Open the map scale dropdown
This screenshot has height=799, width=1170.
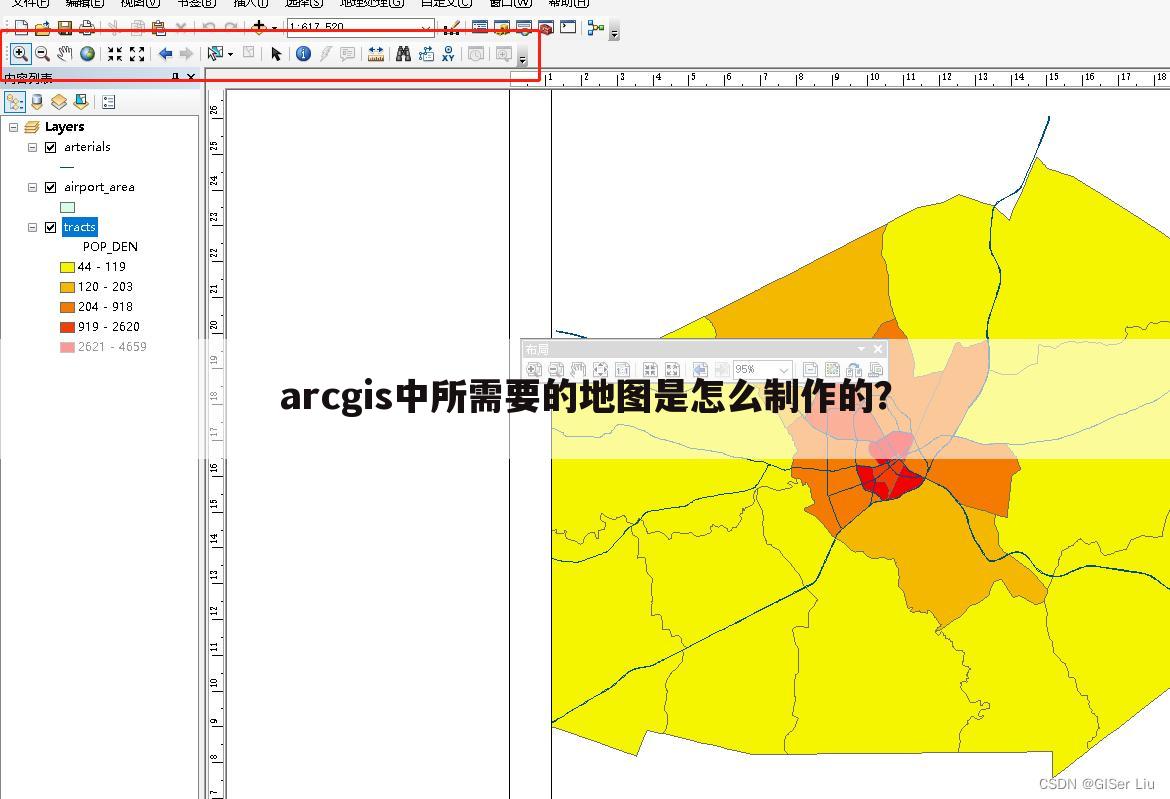pyautogui.click(x=426, y=28)
